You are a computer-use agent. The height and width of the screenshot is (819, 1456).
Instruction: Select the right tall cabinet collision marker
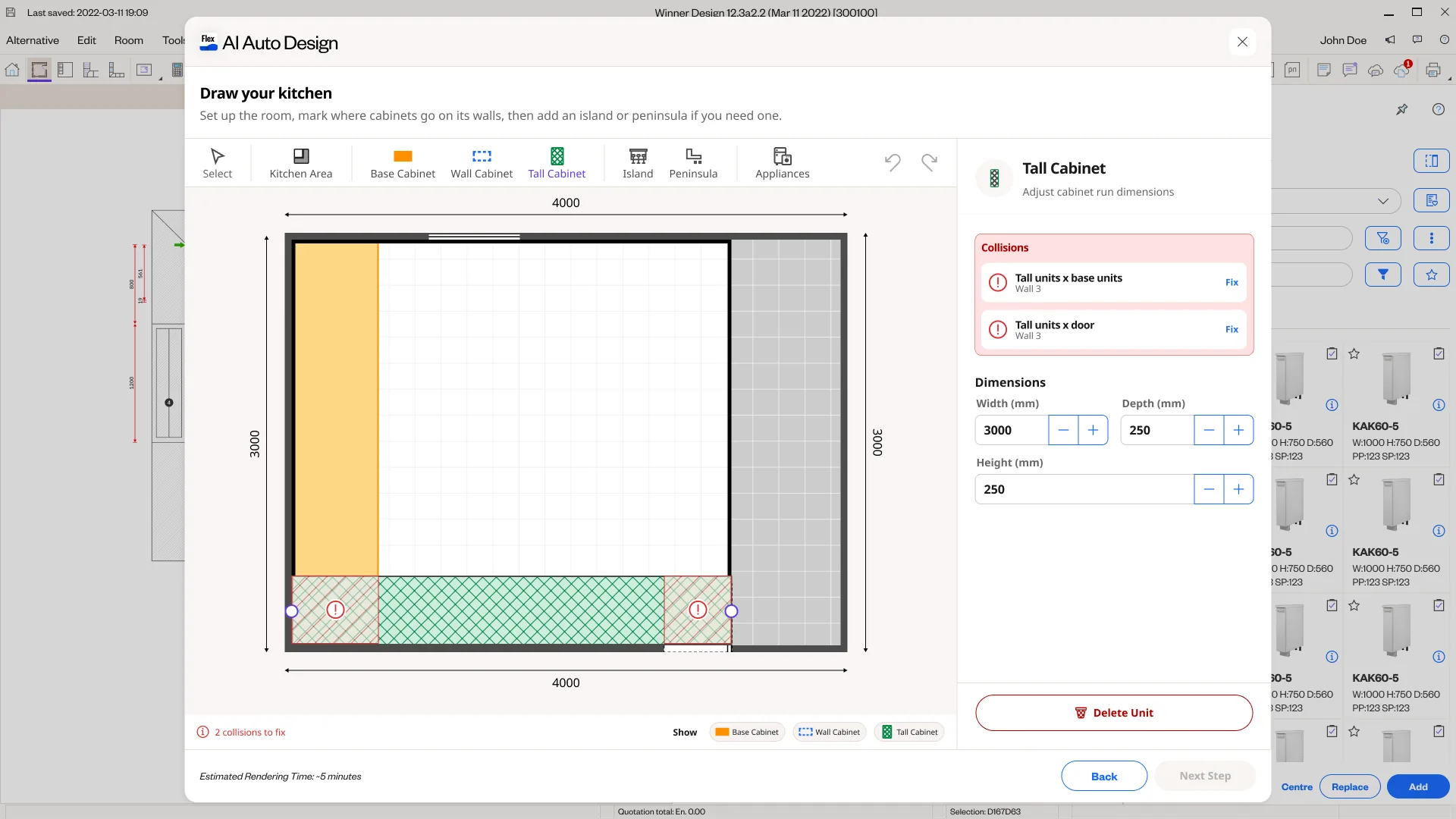pyautogui.click(x=698, y=609)
